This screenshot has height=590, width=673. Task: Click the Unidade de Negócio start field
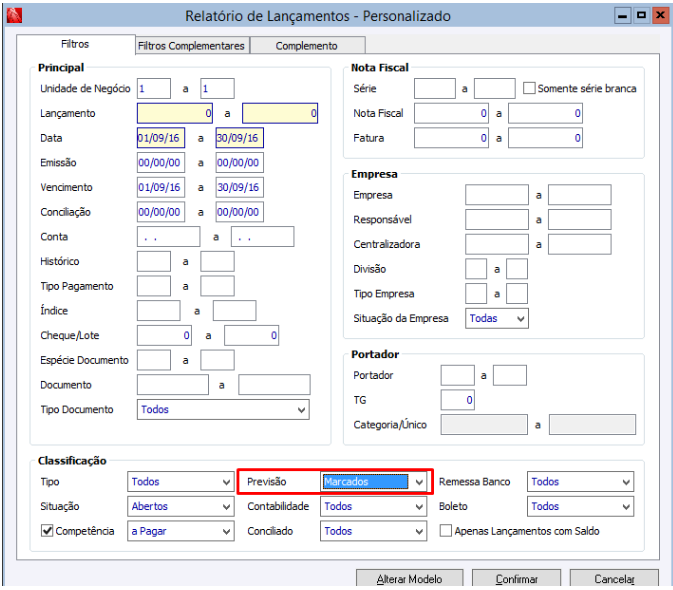(154, 88)
